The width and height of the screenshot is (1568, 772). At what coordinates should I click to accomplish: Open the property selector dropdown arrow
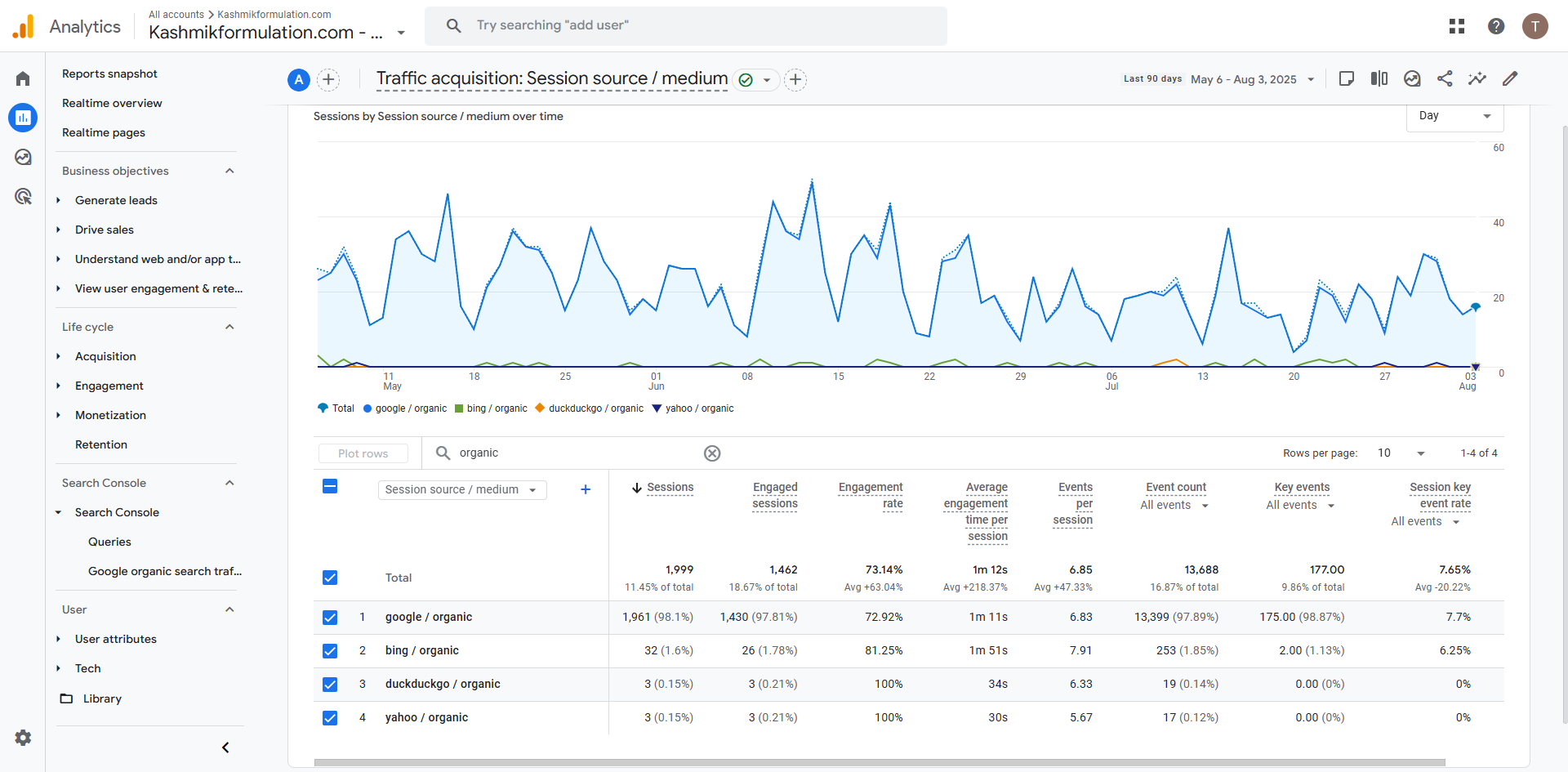401,33
